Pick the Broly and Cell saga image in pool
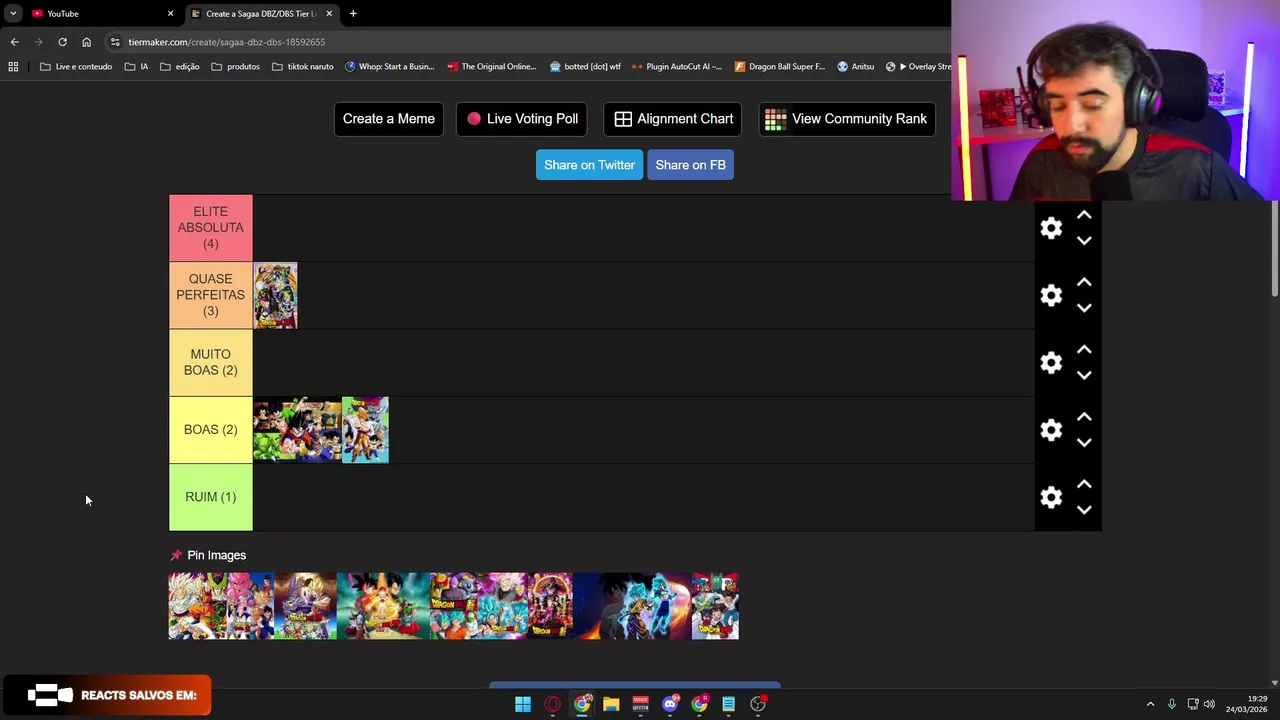Viewport: 1280px width, 720px height. coord(197,606)
